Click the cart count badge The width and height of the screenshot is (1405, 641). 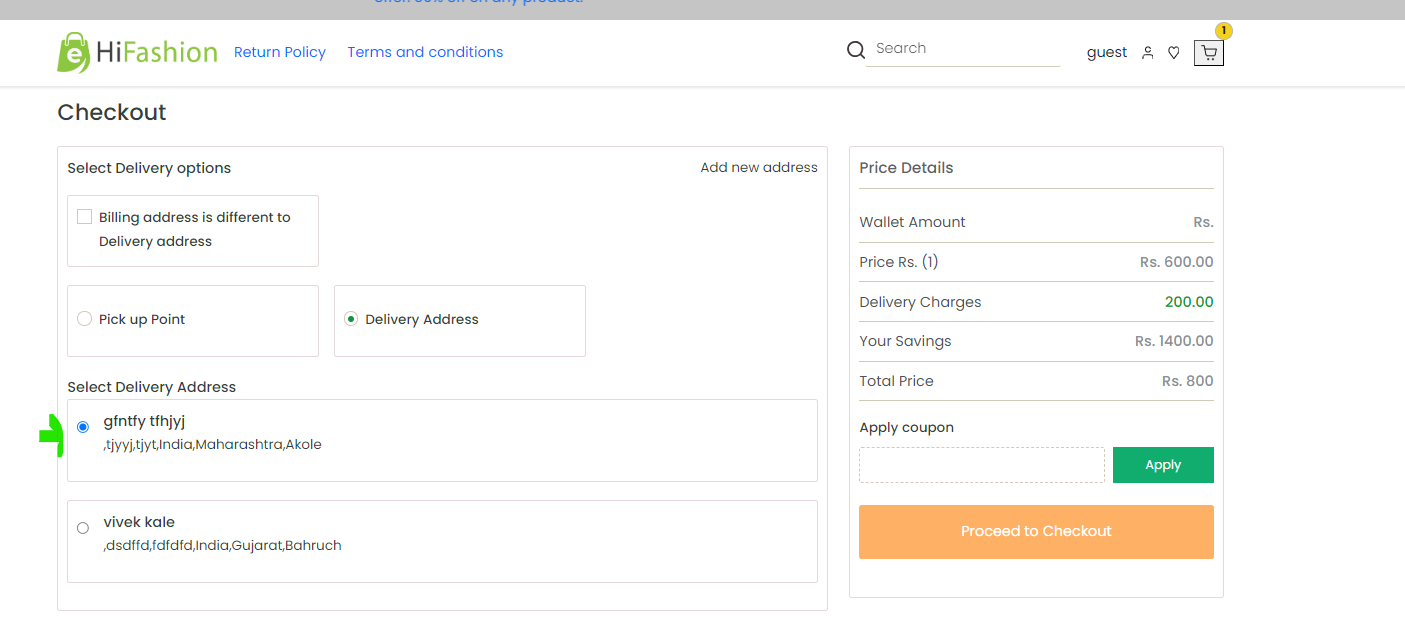(1224, 31)
